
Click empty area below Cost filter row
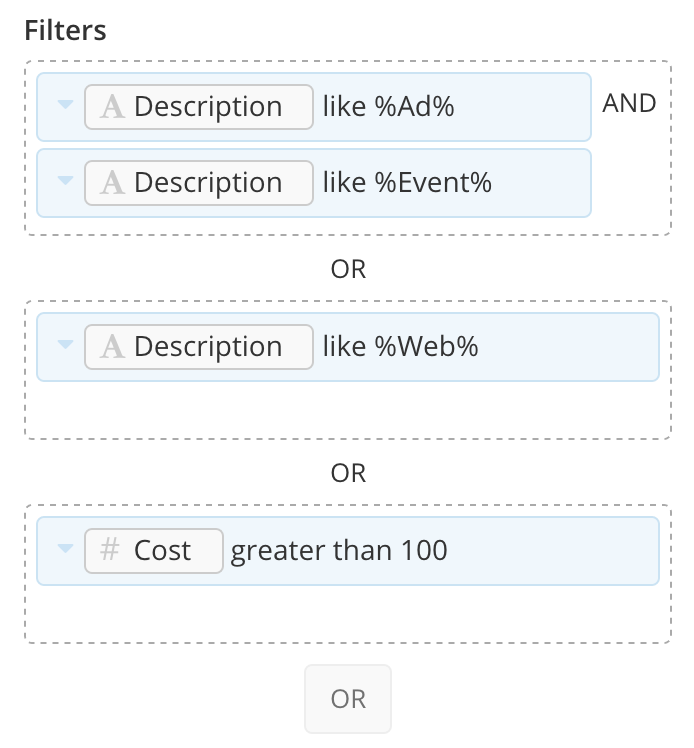pos(348,613)
